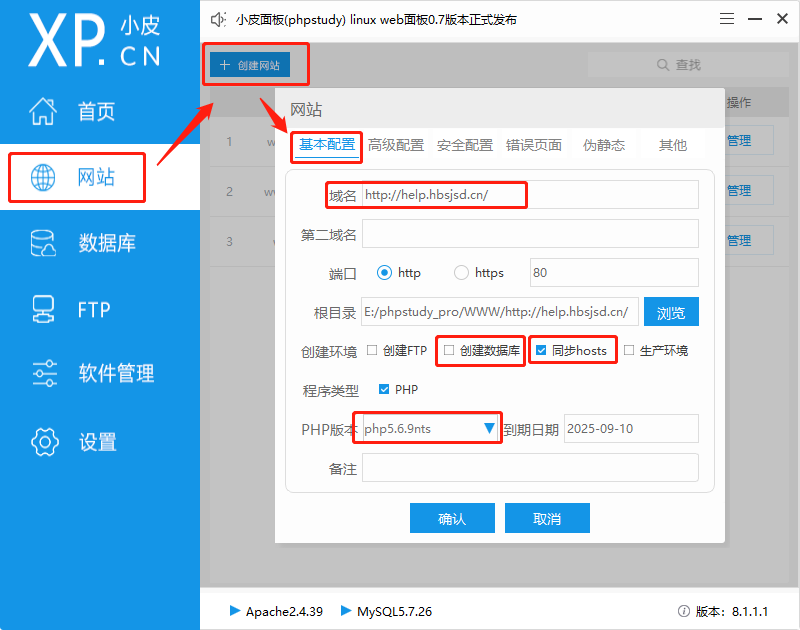Switch to the 其他 tab

(672, 145)
